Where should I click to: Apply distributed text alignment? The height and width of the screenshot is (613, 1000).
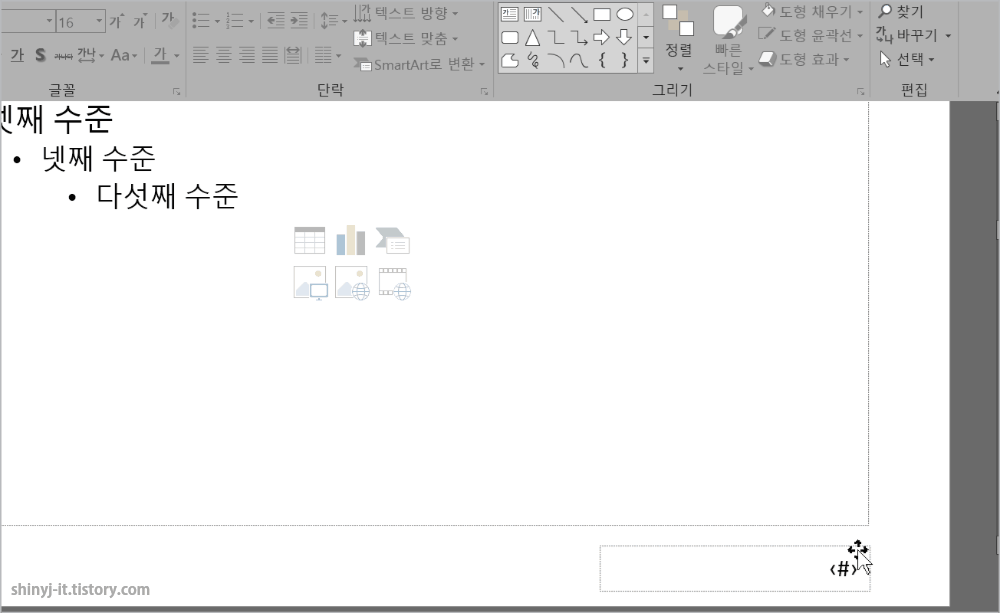tap(293, 56)
